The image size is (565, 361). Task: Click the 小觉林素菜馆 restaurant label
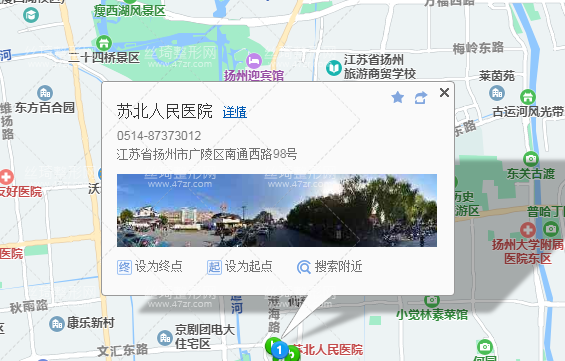432,315
